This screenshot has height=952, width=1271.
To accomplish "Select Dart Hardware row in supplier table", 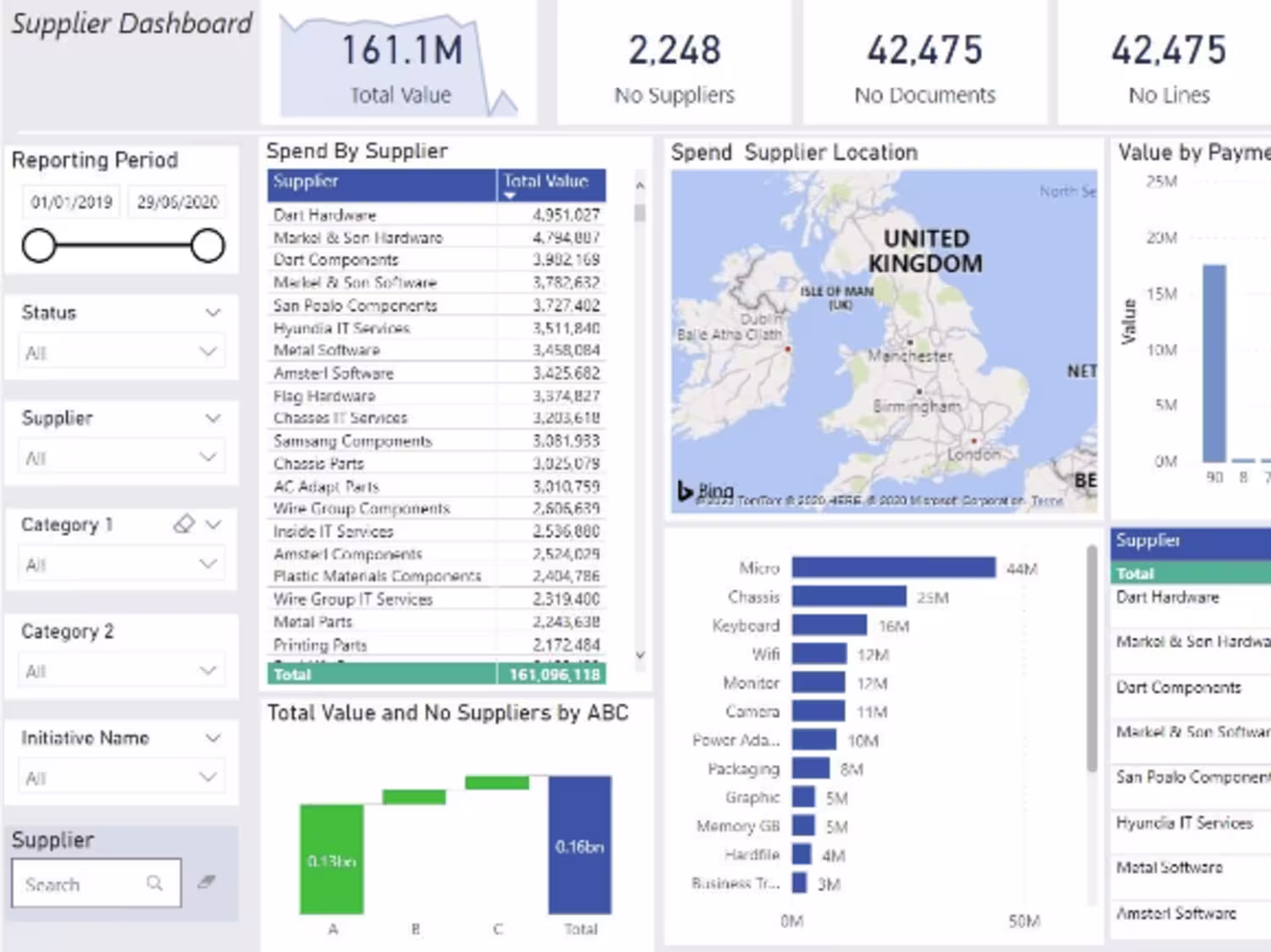I will pyautogui.click(x=436, y=215).
